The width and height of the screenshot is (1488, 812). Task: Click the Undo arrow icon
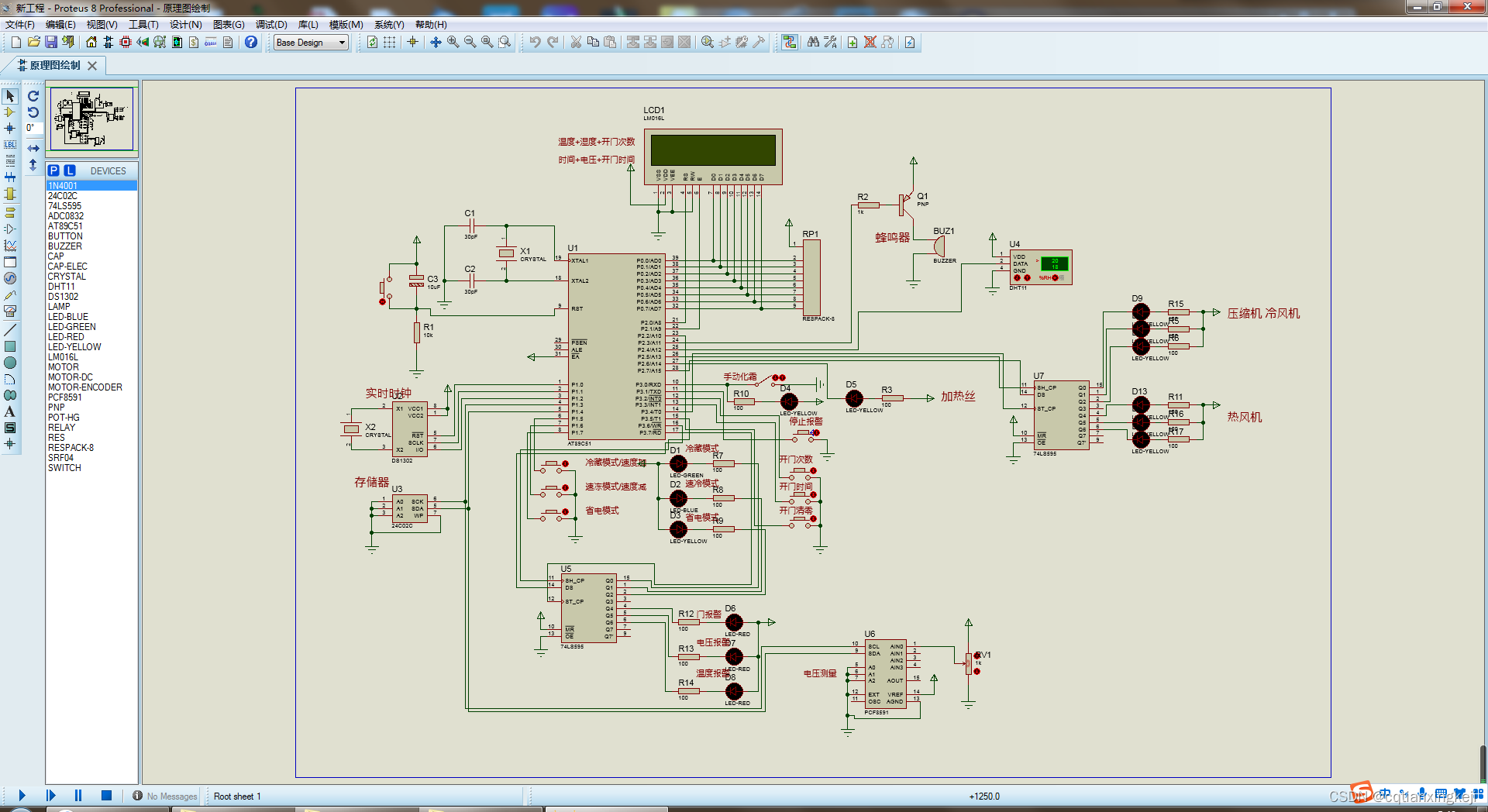pyautogui.click(x=535, y=42)
